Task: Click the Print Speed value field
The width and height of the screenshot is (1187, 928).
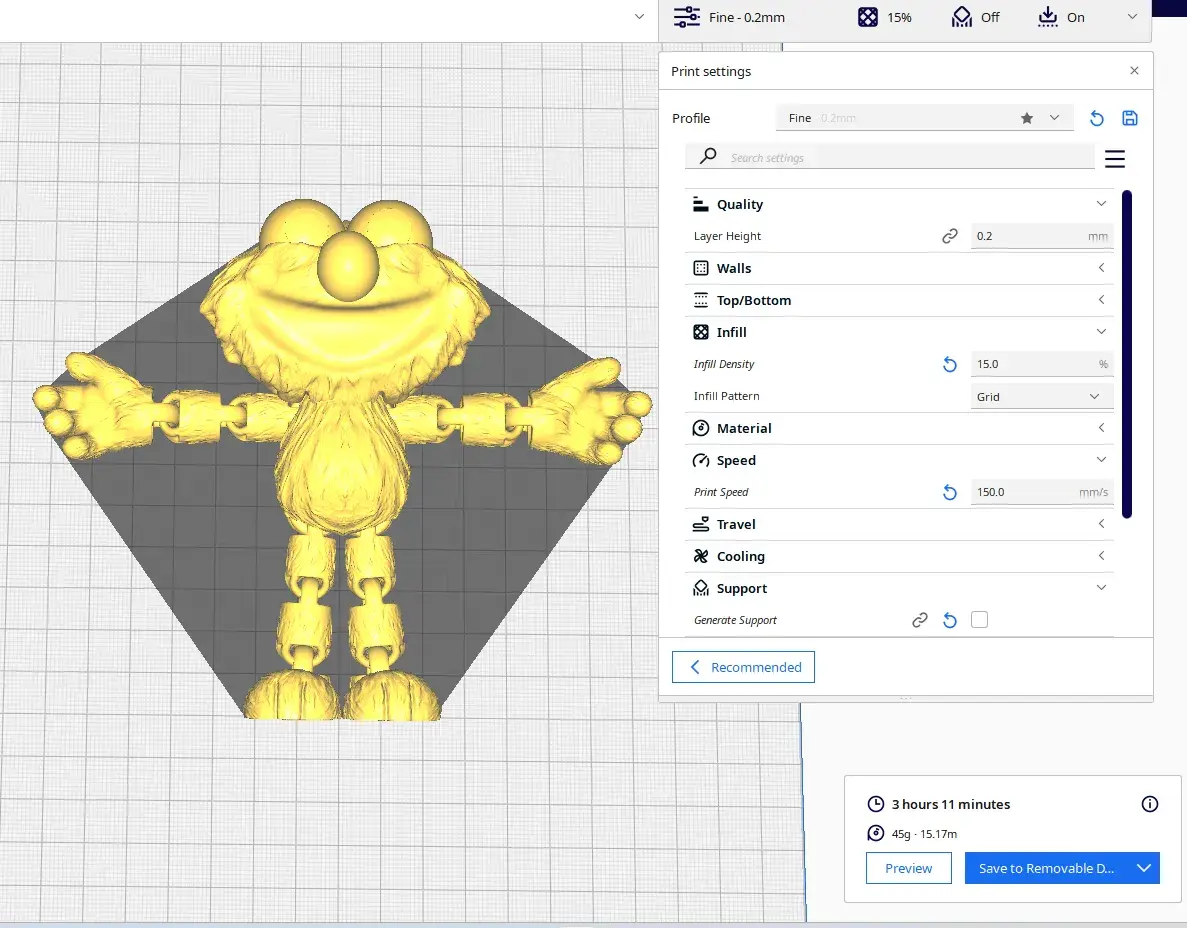Action: (x=1042, y=492)
